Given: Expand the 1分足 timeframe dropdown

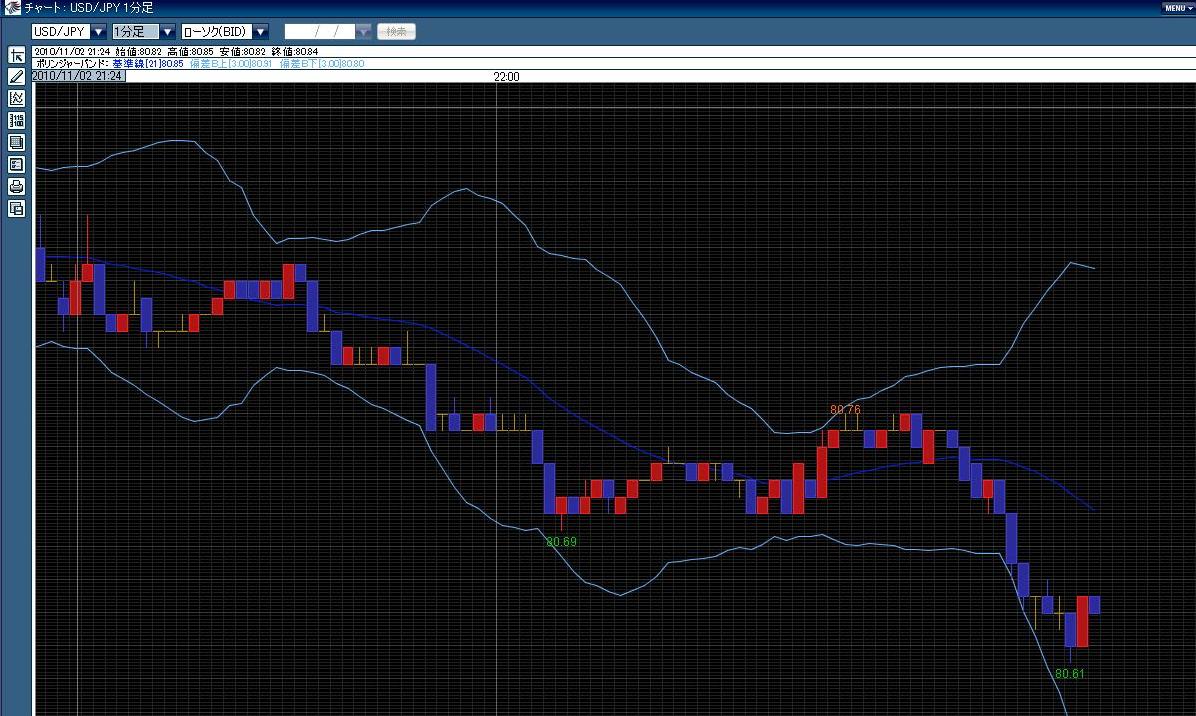Looking at the screenshot, I should click(x=167, y=32).
